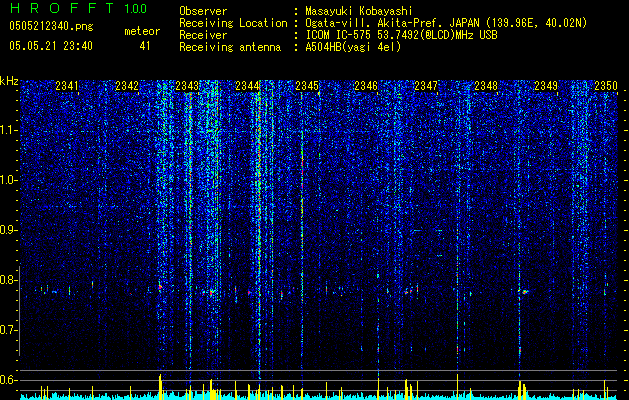Select the filename 0505212340.png
Viewport: 629px width, 400px height.
click(x=51, y=27)
